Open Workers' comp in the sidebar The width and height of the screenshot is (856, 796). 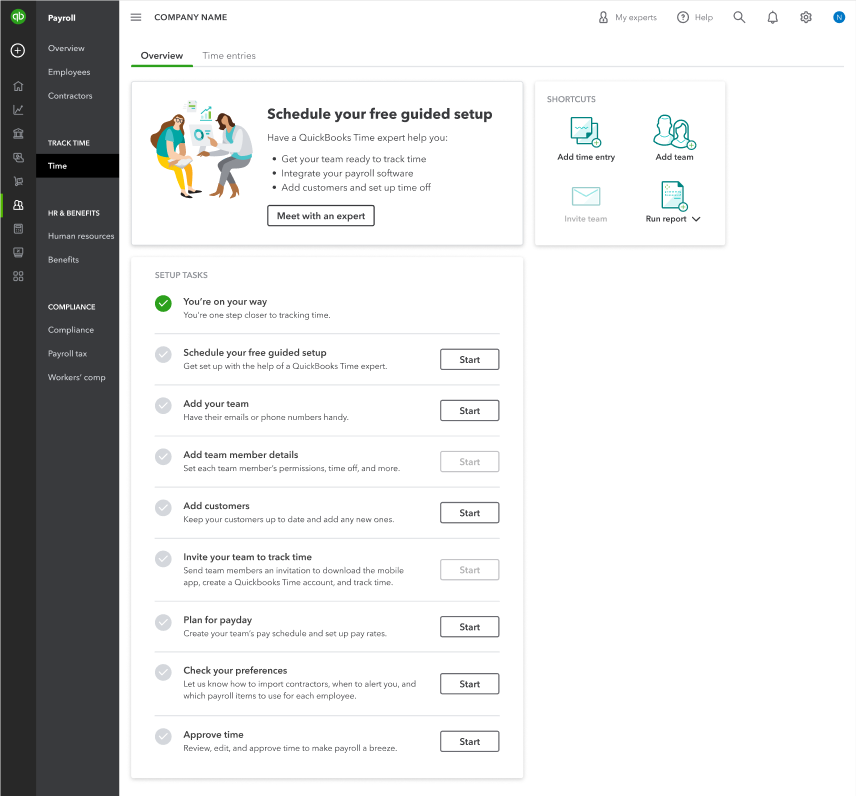pyautogui.click(x=76, y=377)
